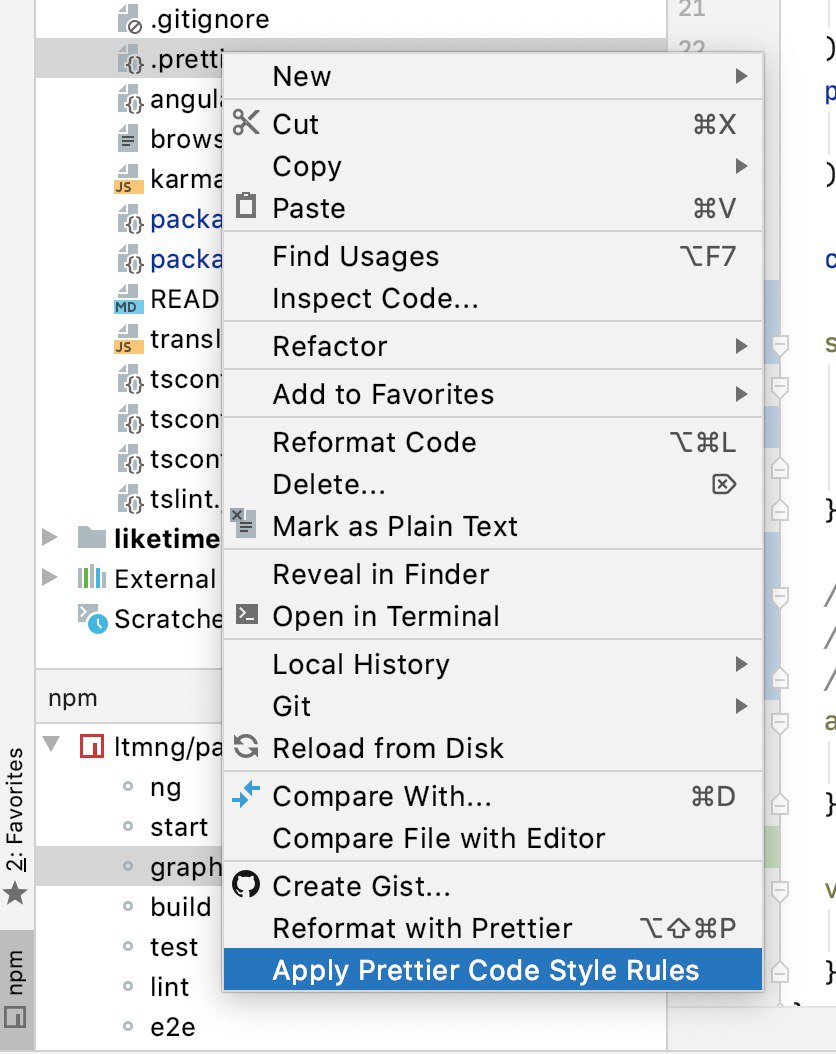Open the npm side tool tab
This screenshot has height=1054, width=836.
click(16, 988)
